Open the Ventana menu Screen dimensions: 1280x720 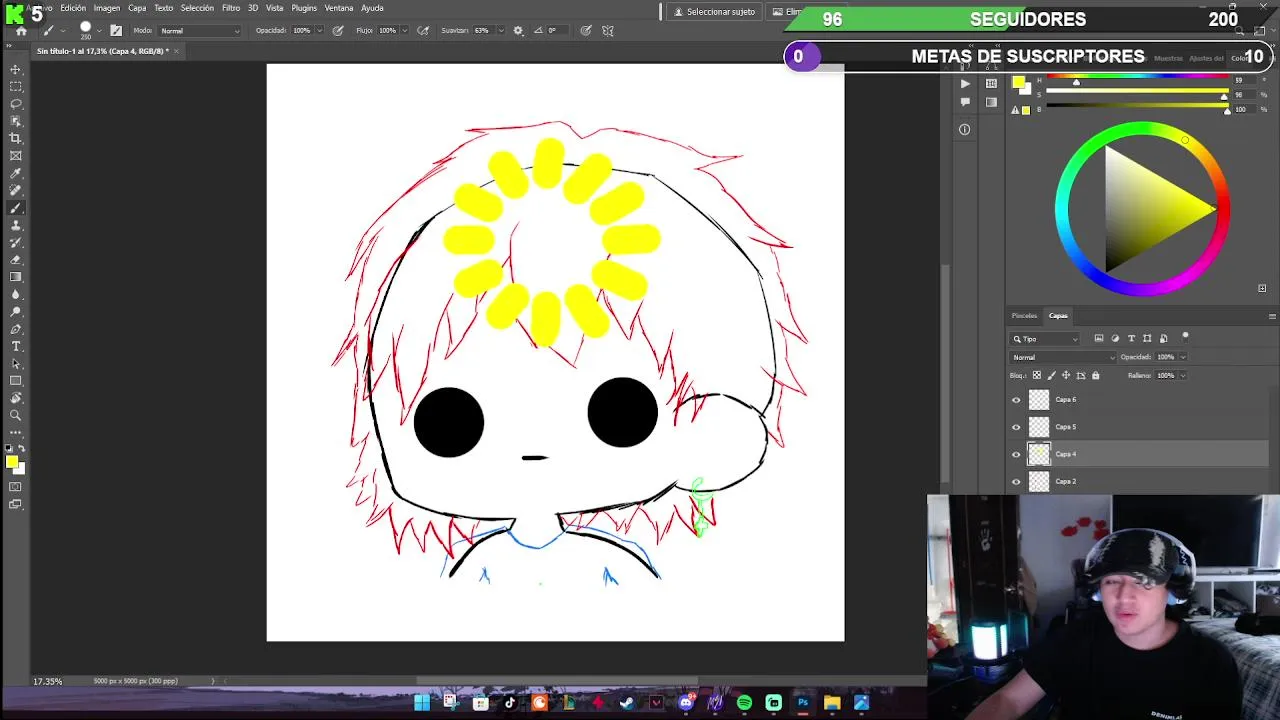coord(339,8)
